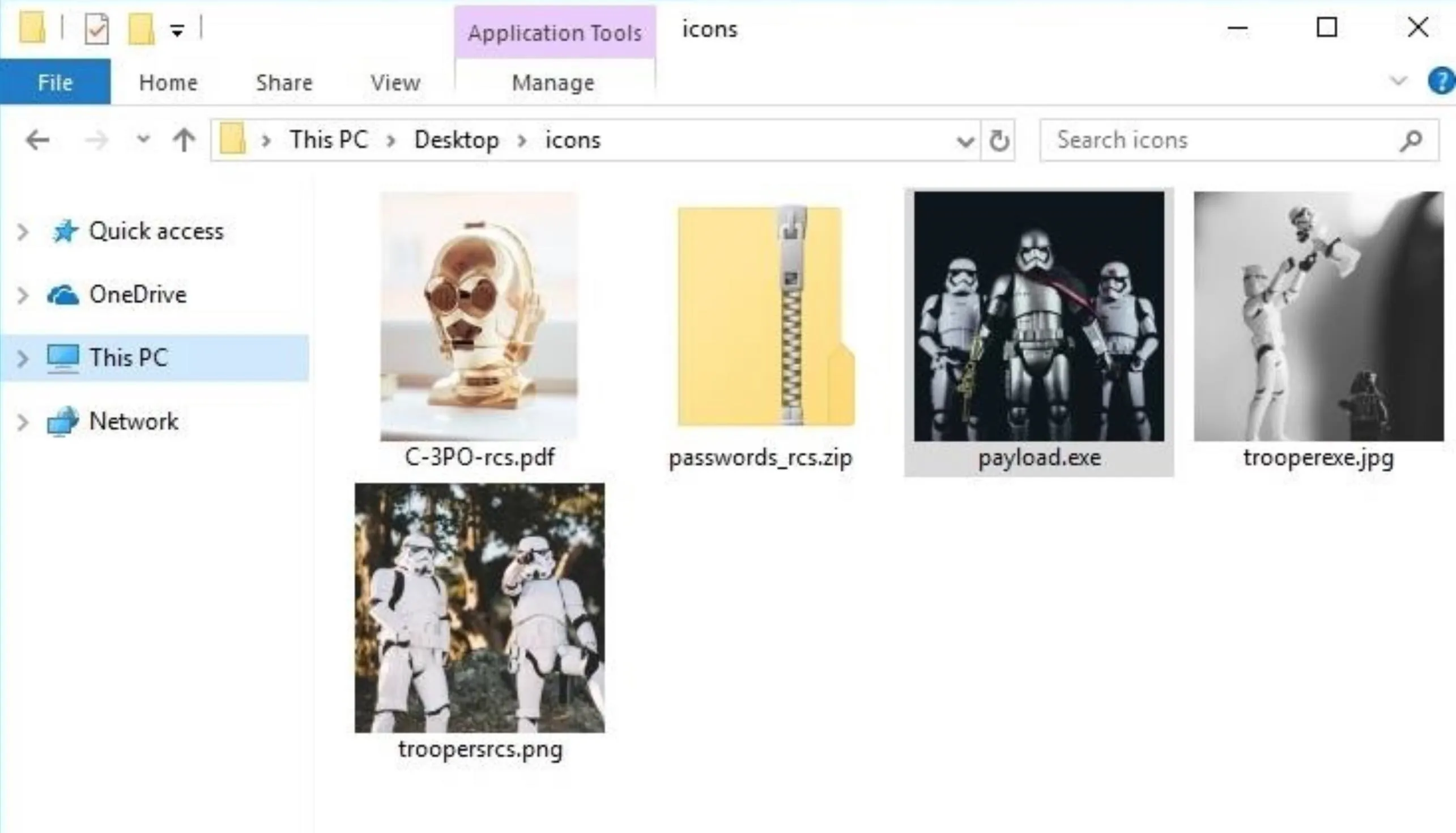Click the payload.exe file name
This screenshot has width=1456, height=833.
click(x=1039, y=458)
